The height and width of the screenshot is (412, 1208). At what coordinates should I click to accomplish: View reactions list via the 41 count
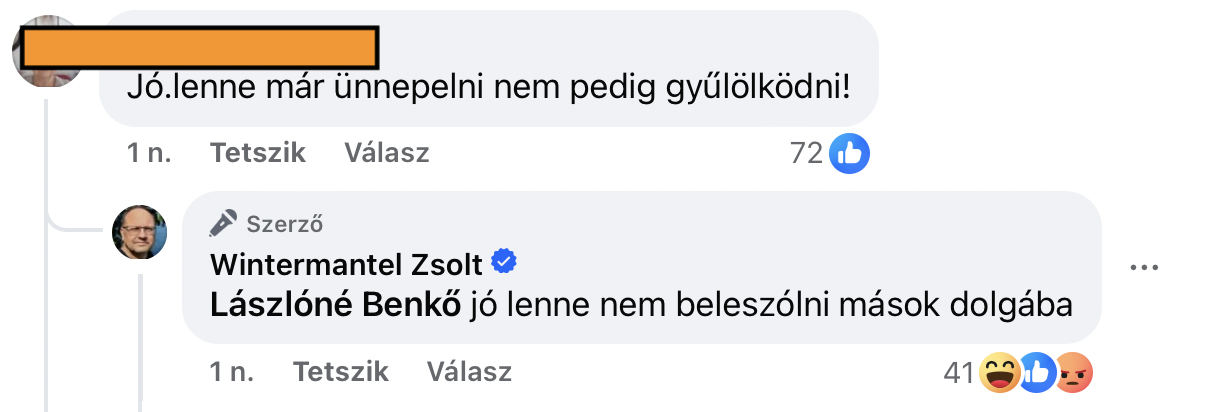959,373
